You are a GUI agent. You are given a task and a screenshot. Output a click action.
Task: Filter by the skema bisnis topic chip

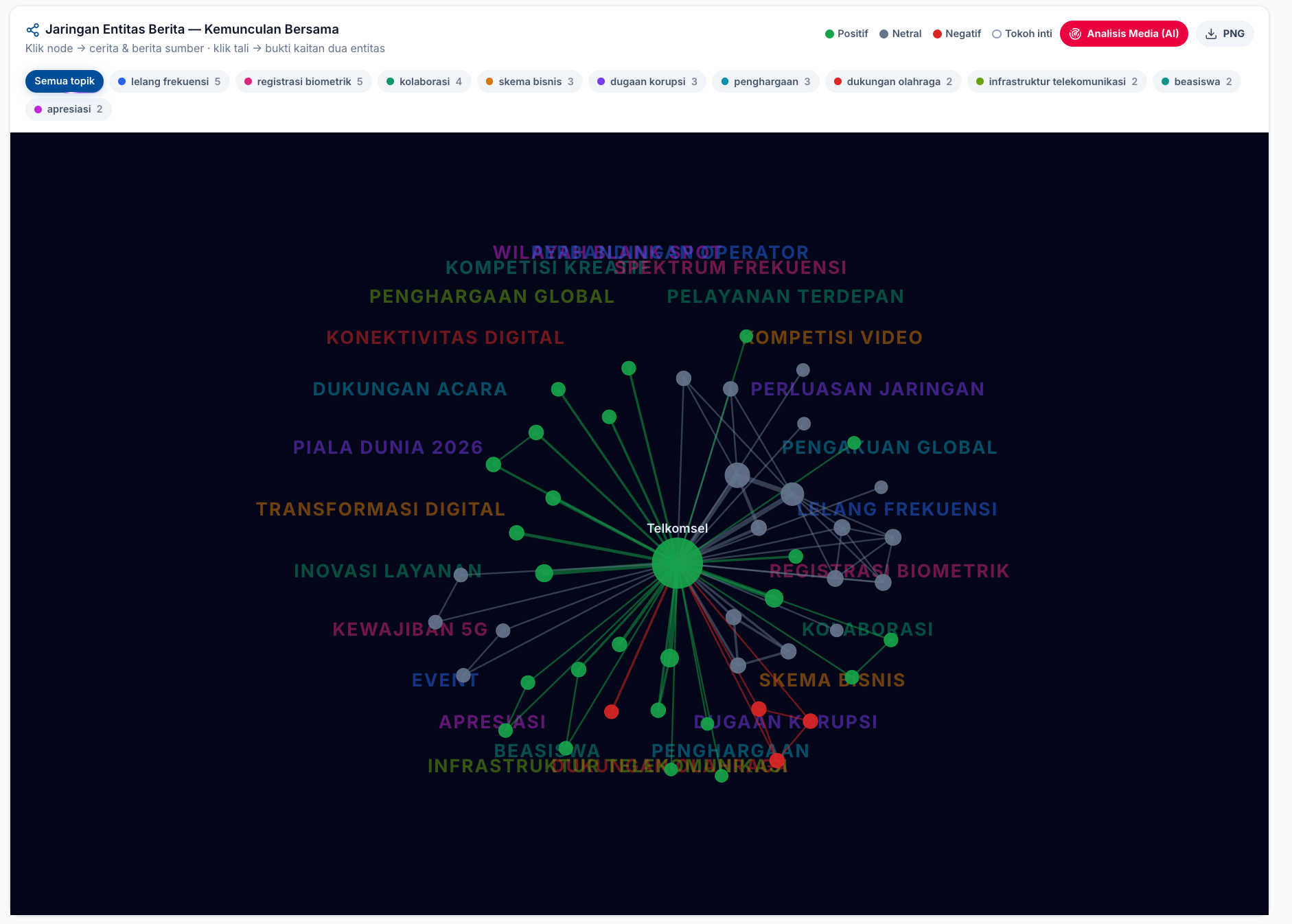click(x=530, y=81)
